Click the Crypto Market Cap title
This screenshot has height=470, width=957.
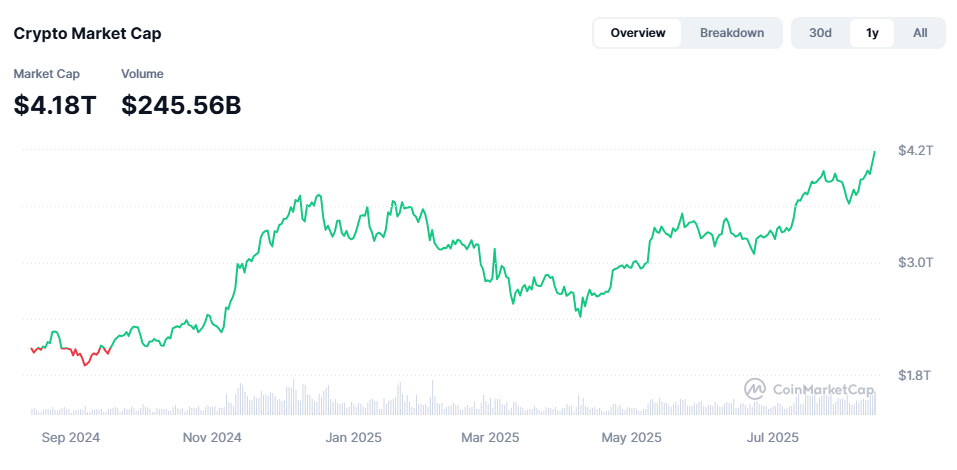click(x=87, y=33)
